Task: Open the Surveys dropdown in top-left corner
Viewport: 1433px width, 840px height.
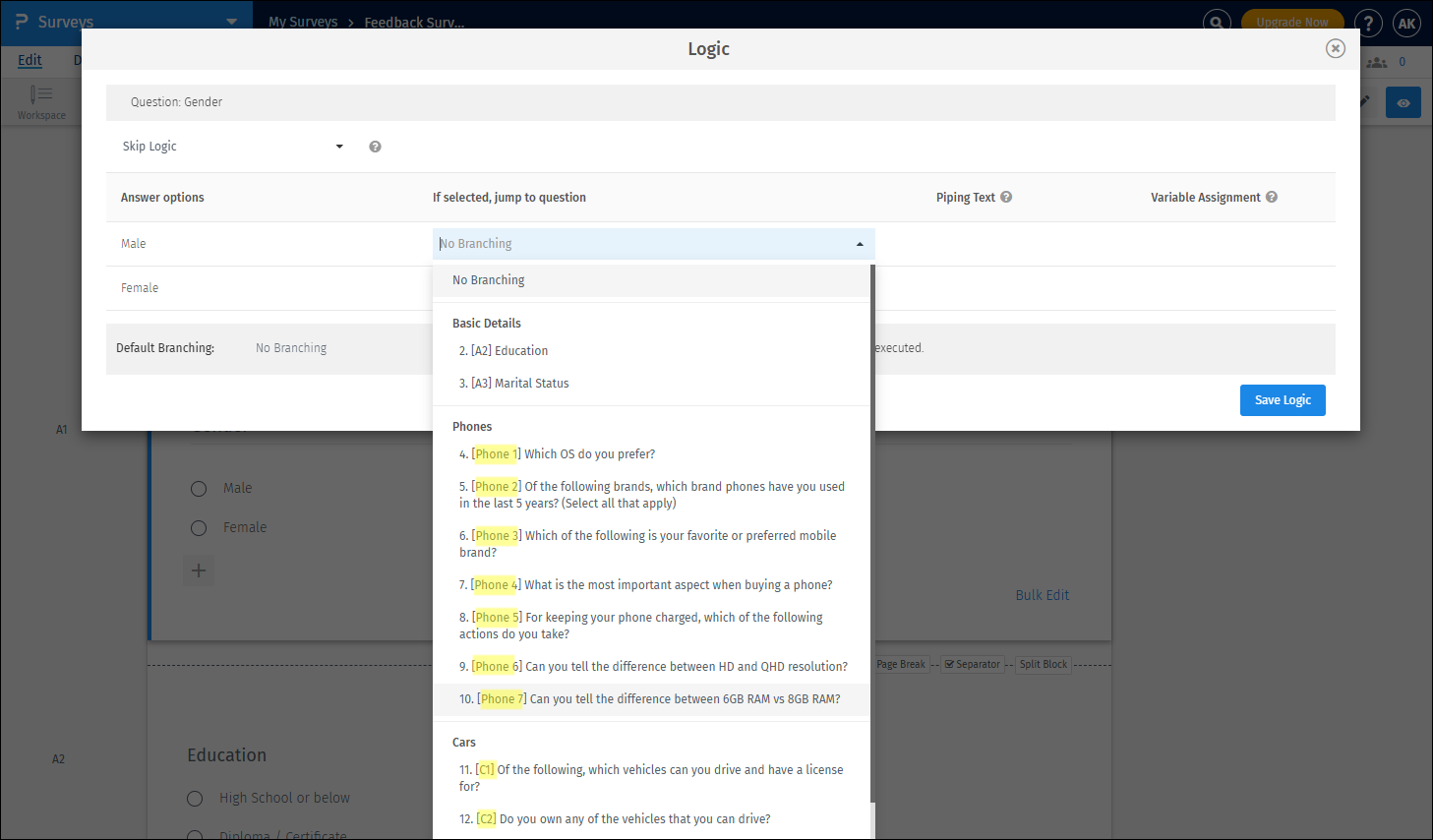Action: tap(230, 22)
